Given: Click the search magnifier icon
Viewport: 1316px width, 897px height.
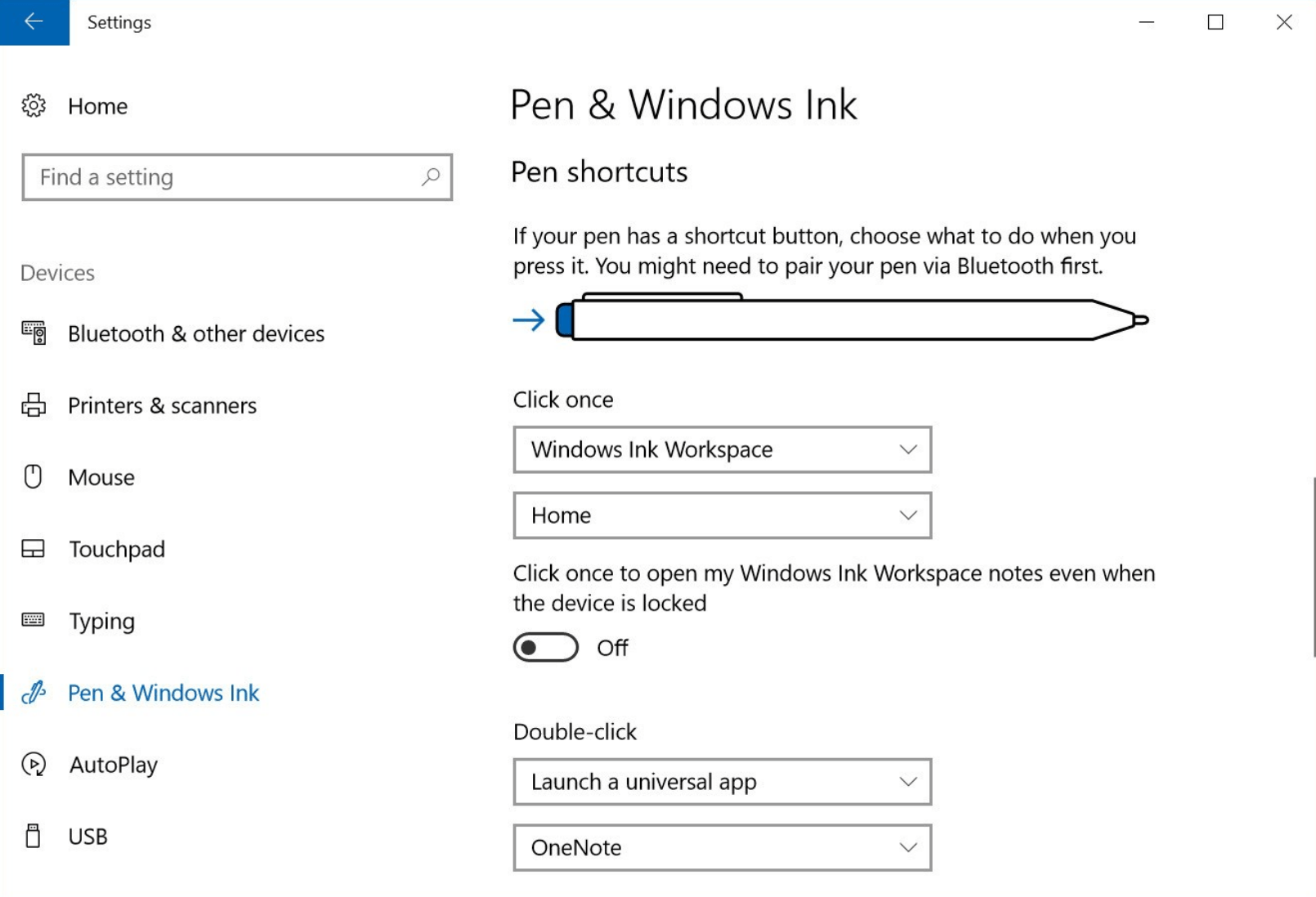Looking at the screenshot, I should [x=431, y=176].
